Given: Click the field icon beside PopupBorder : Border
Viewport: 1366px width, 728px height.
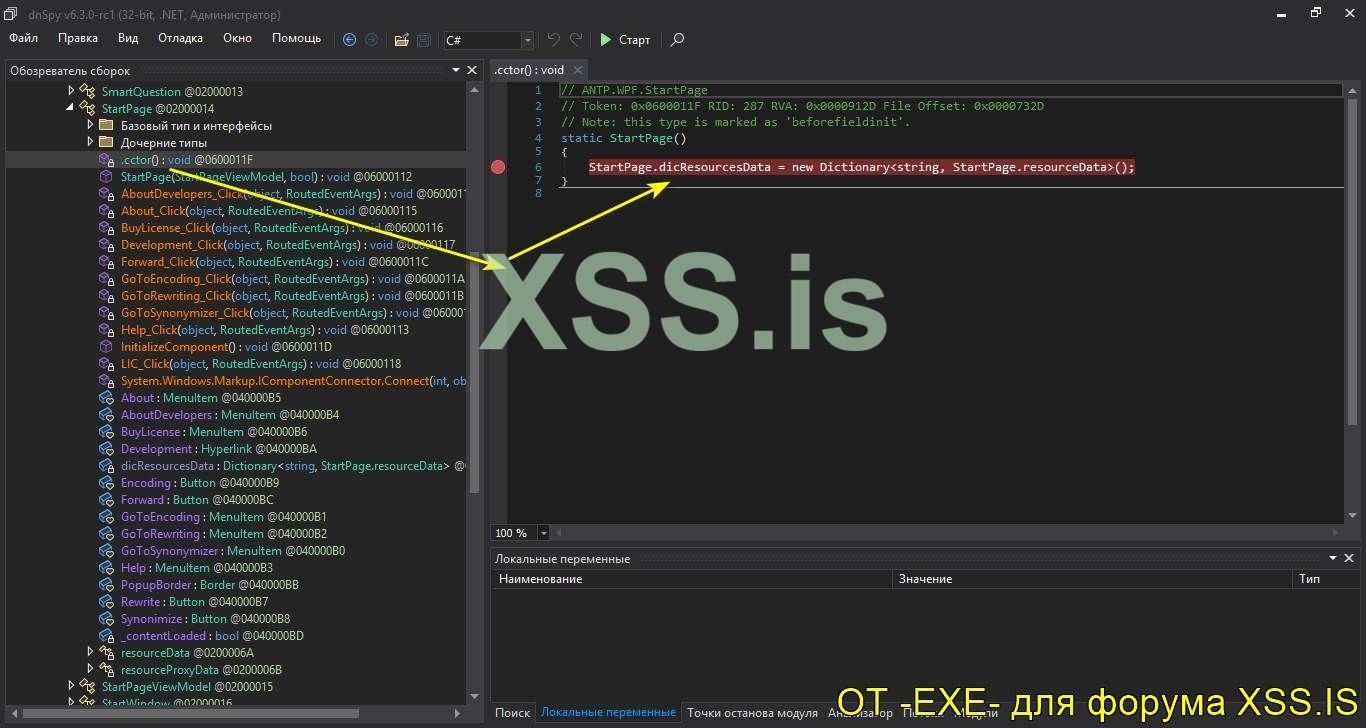Looking at the screenshot, I should pos(106,585).
